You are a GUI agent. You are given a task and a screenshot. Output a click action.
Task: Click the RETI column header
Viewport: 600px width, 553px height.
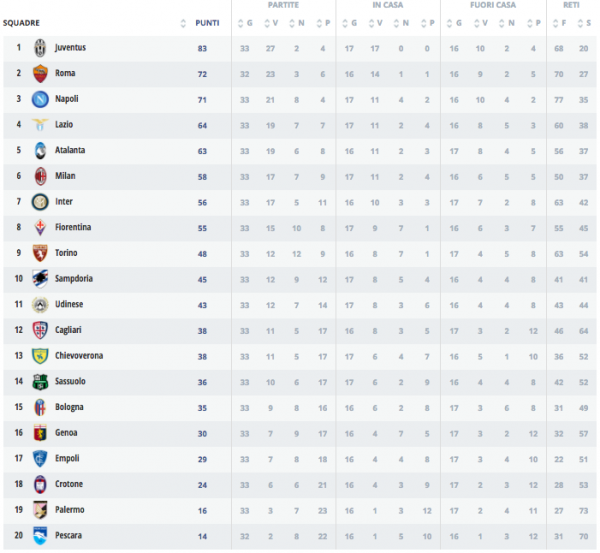pos(571,5)
